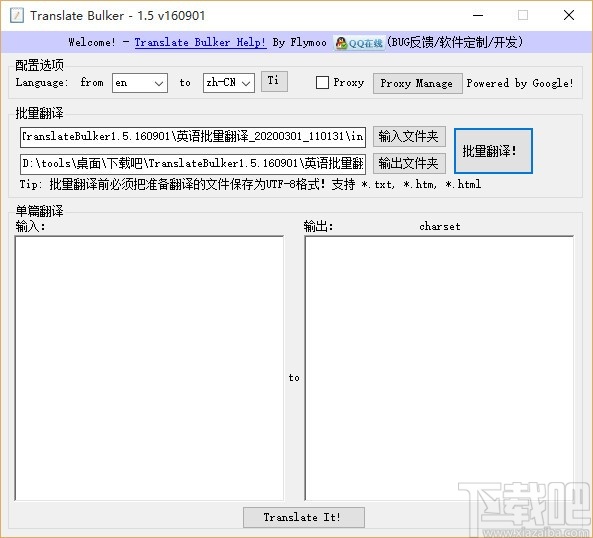Expand the target language dropdown showing zh-CN
Image resolution: width=593 pixels, height=538 pixels.
(x=228, y=83)
